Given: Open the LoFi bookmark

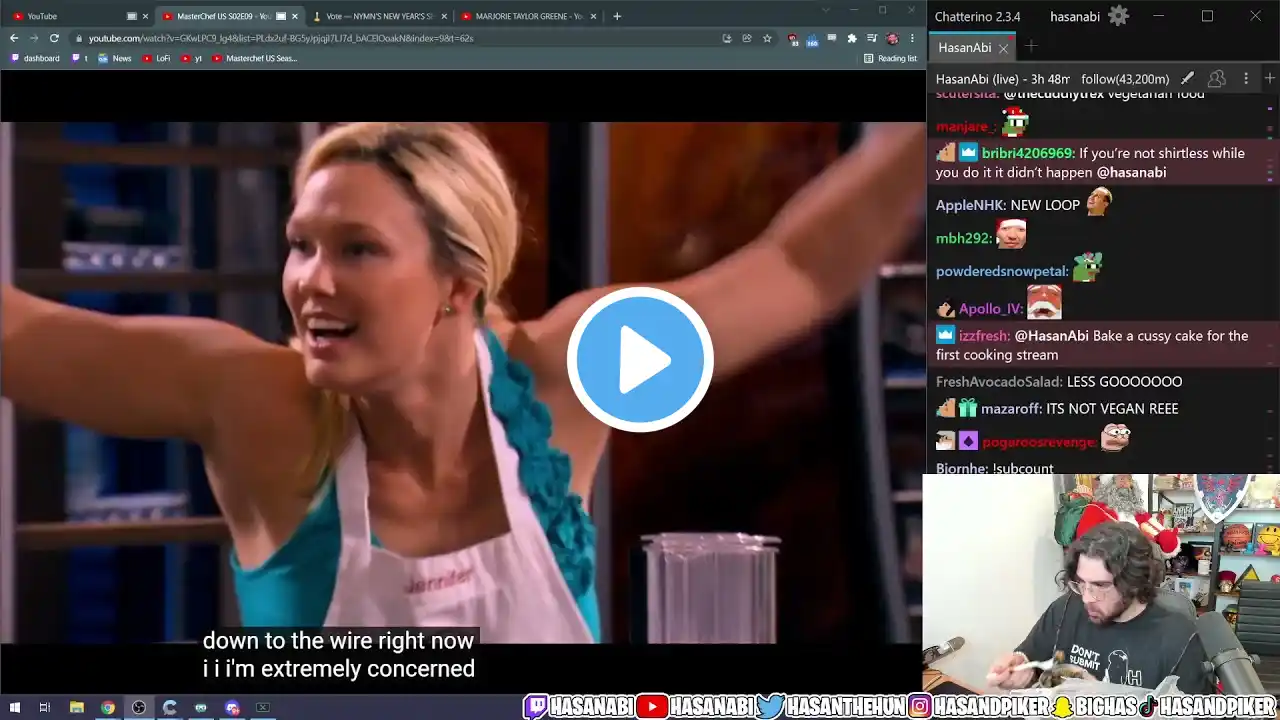Looking at the screenshot, I should pos(157,58).
